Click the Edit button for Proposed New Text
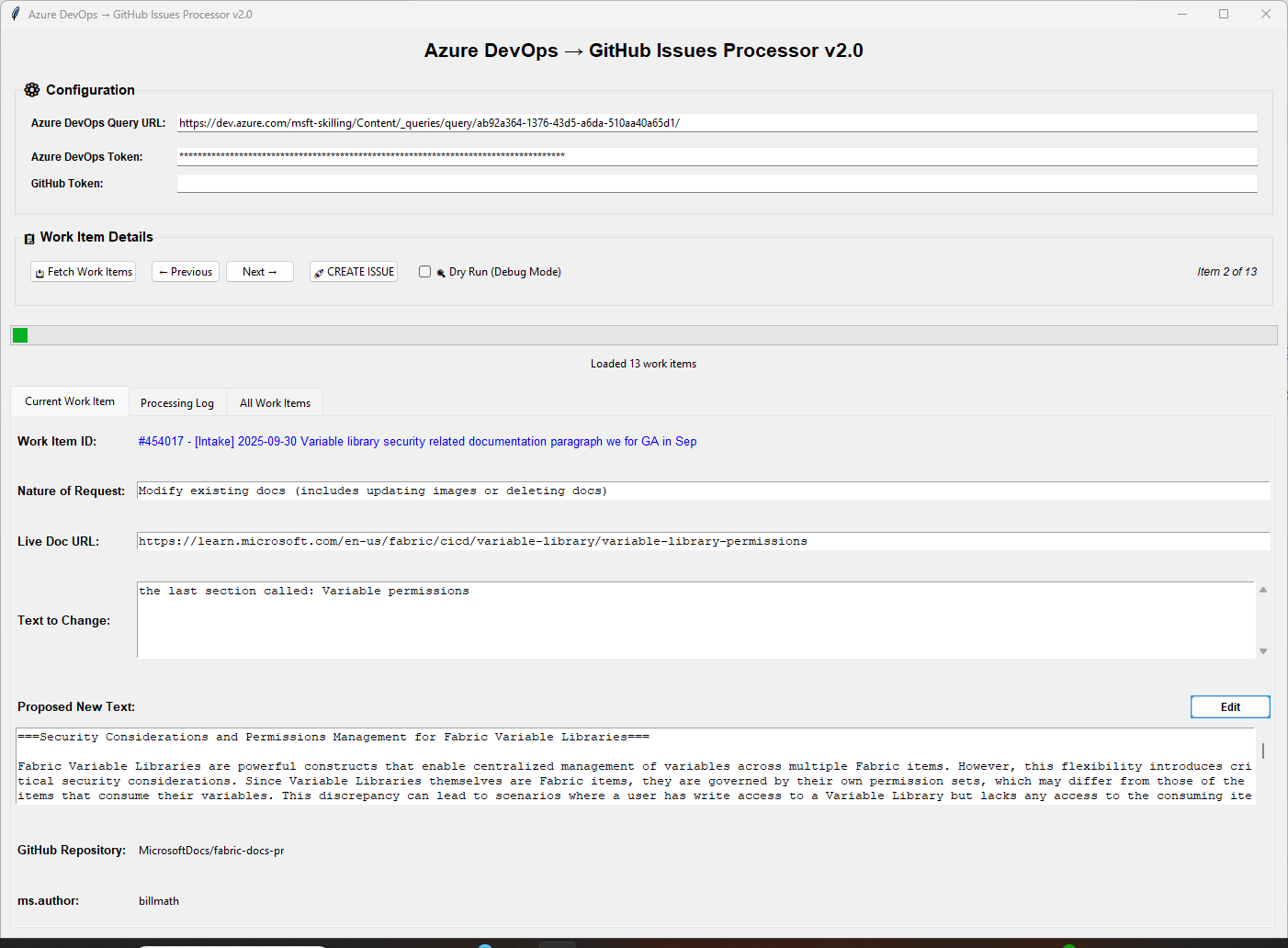This screenshot has height=948, width=1288. 1230,706
